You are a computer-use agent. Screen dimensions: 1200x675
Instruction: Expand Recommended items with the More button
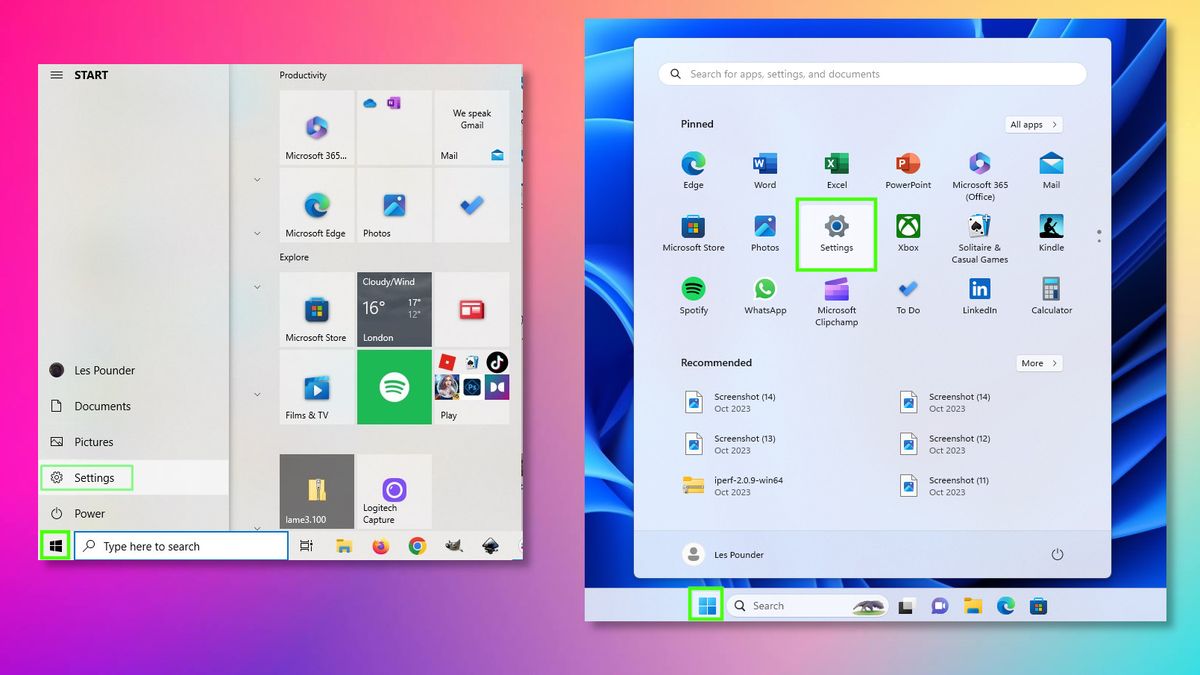1039,363
